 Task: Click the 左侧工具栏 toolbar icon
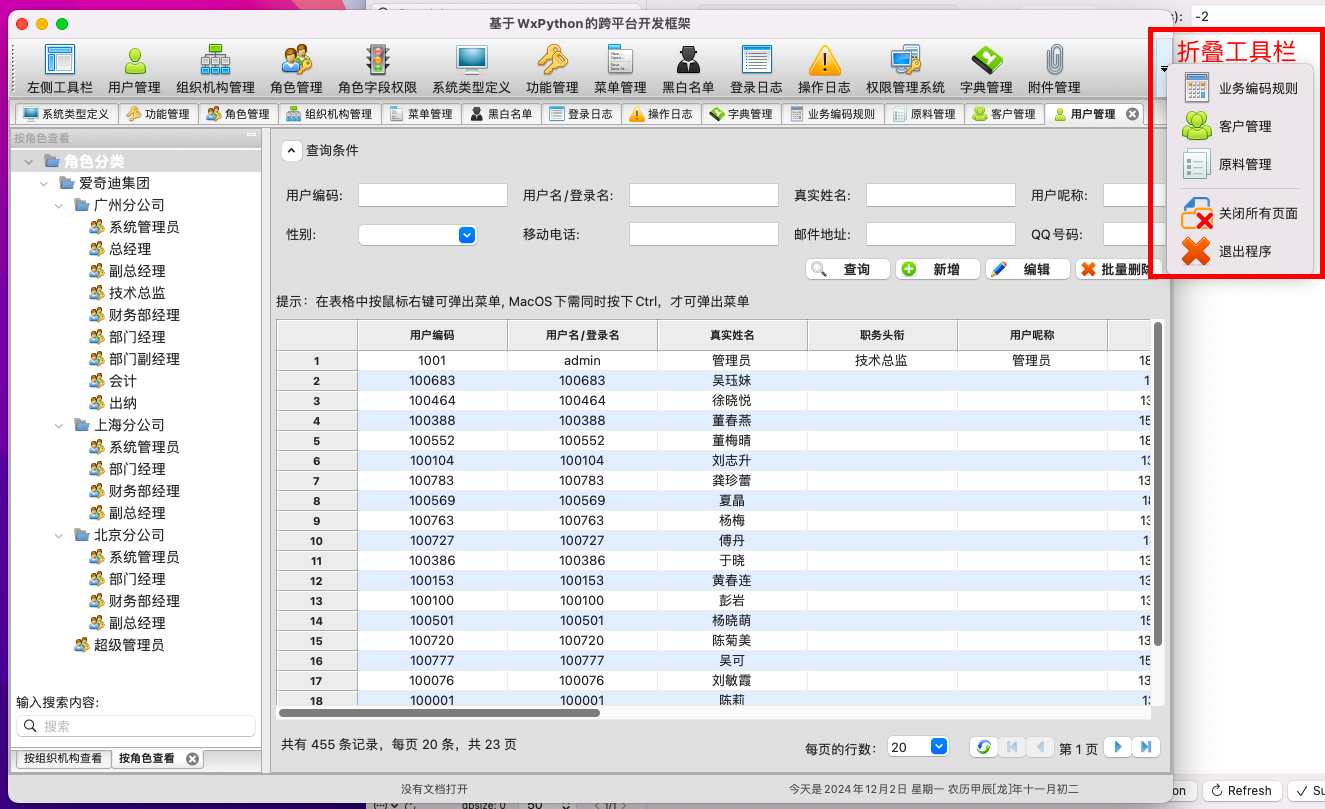[x=59, y=69]
